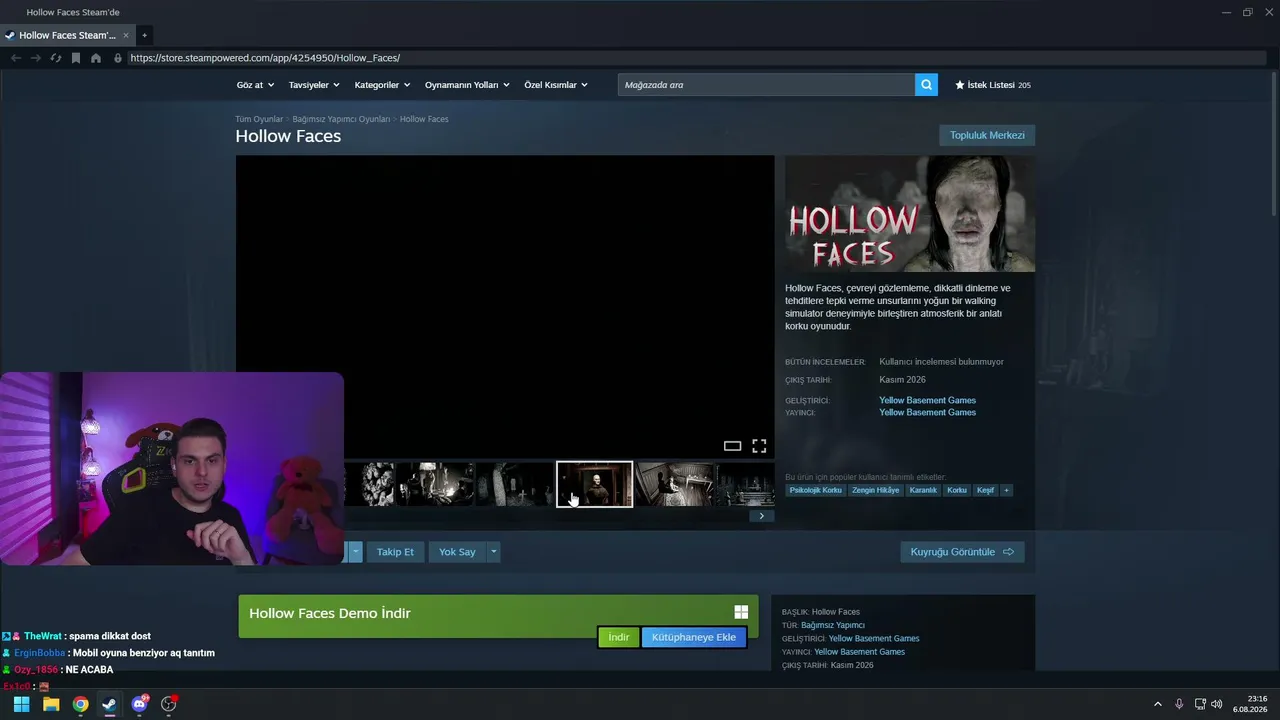Select the Zengin Hikâye tag

[x=876, y=490]
